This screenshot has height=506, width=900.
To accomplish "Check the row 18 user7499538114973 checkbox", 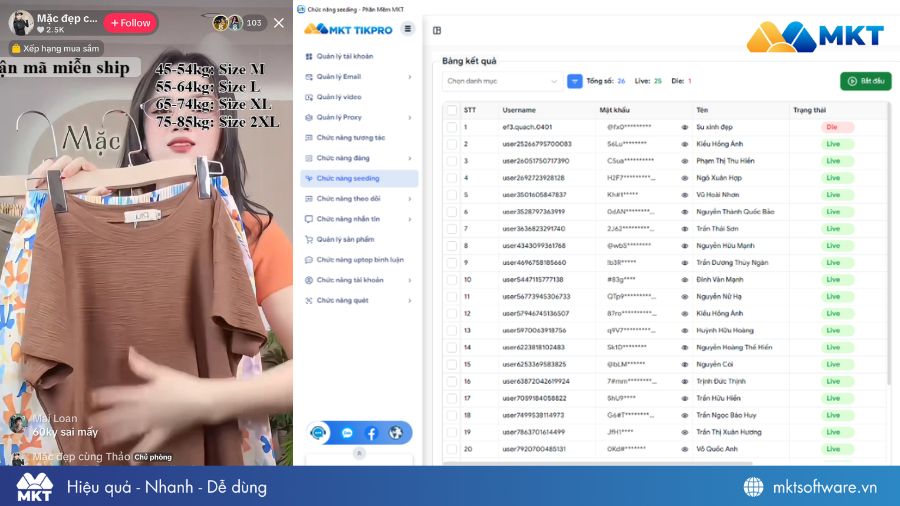I will coord(452,415).
